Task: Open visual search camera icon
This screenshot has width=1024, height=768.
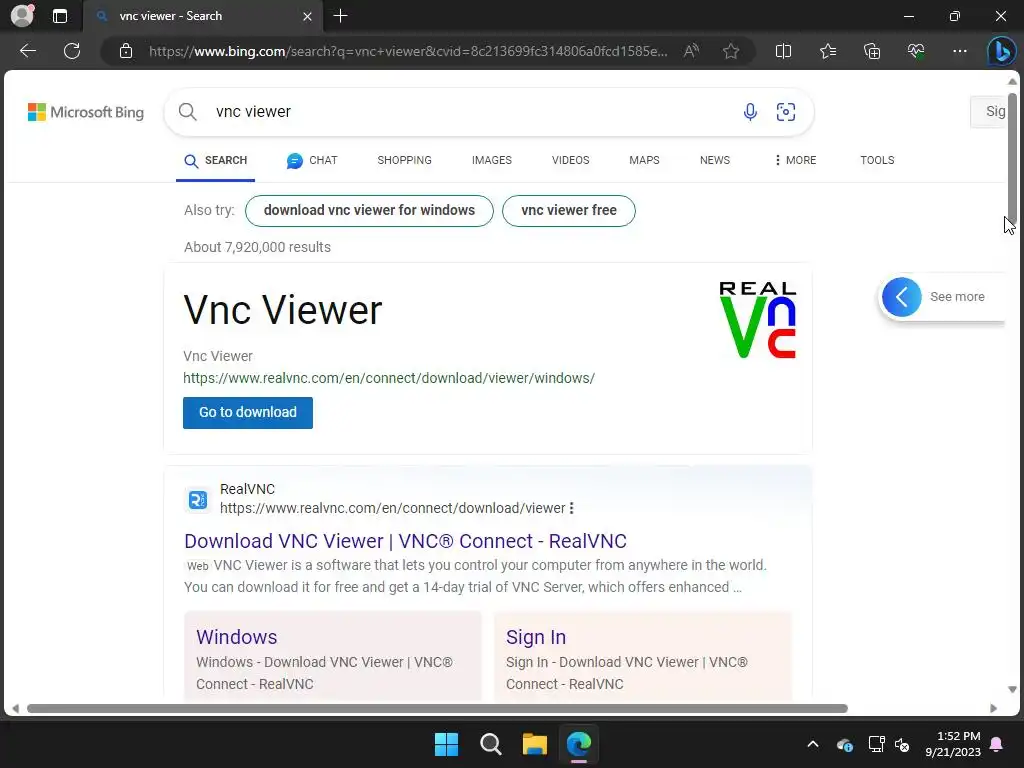Action: tap(786, 112)
